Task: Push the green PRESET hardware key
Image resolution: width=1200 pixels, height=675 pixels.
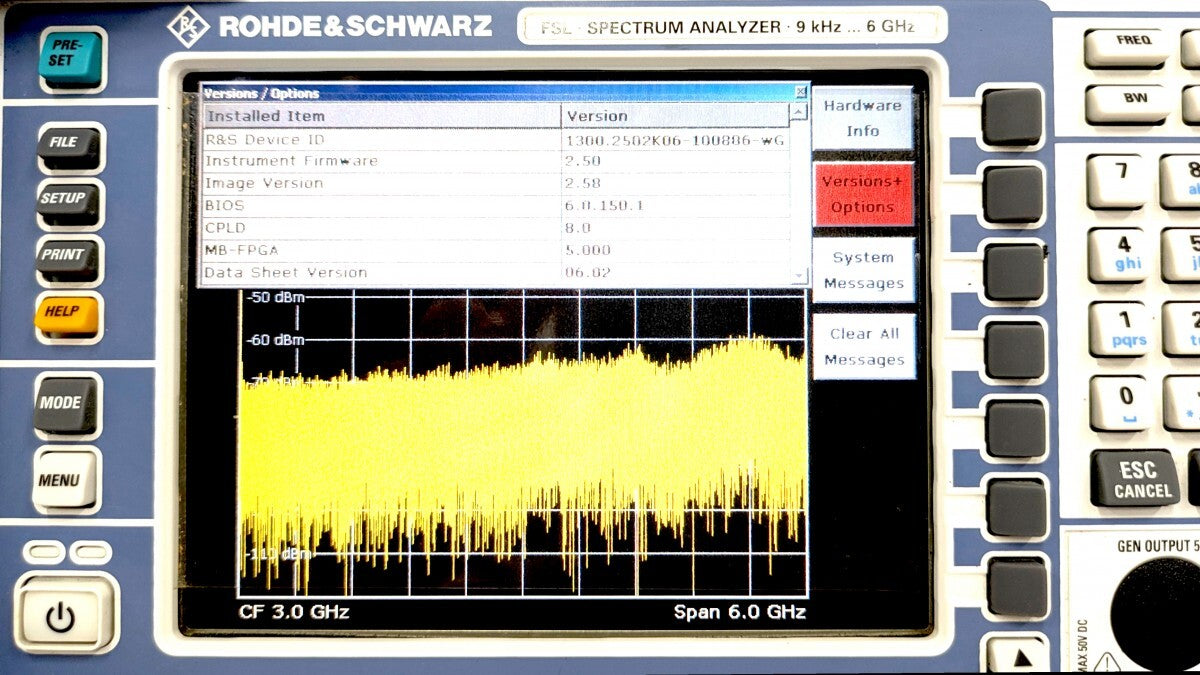Action: pos(71,58)
